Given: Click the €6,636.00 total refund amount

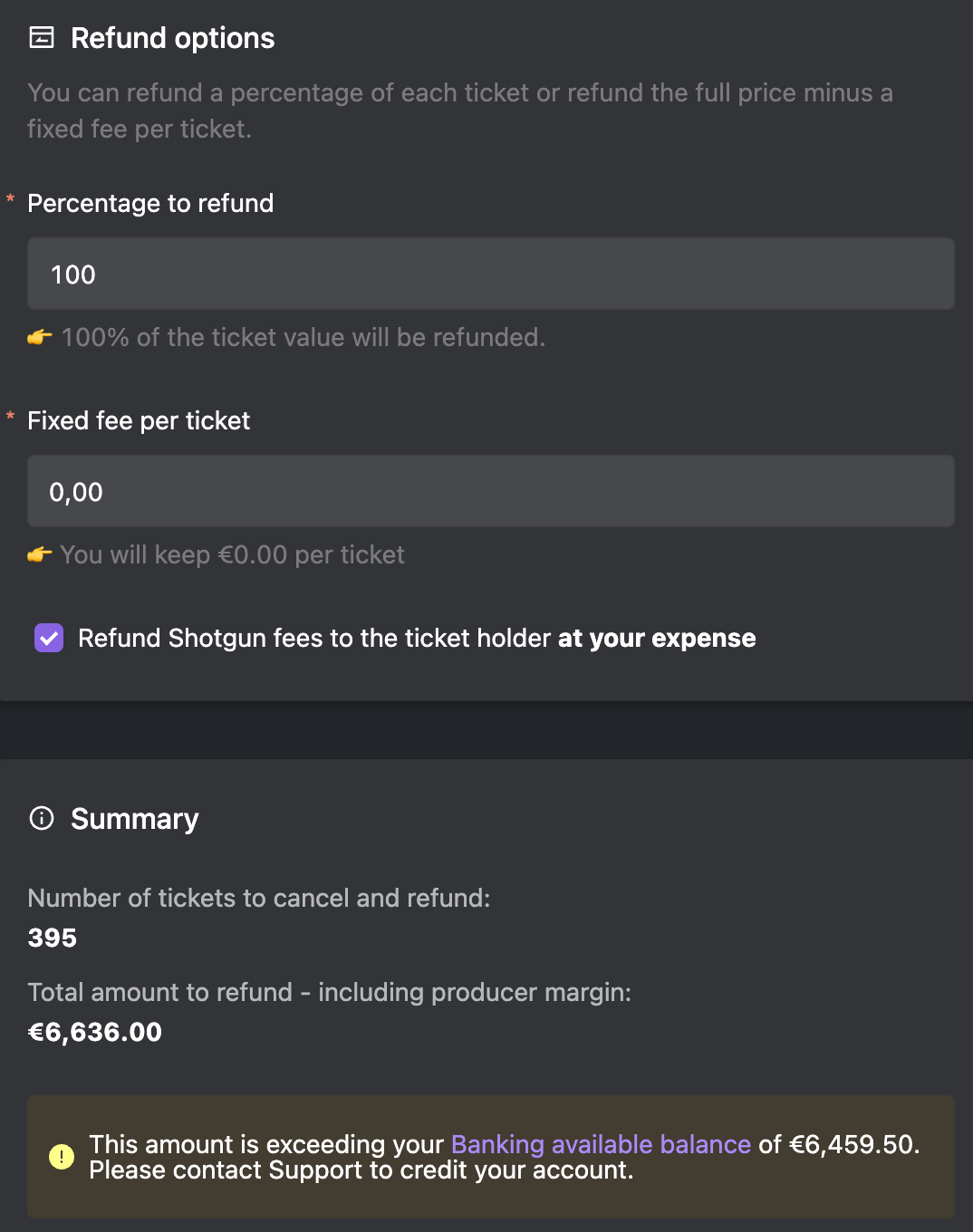Looking at the screenshot, I should (95, 1032).
